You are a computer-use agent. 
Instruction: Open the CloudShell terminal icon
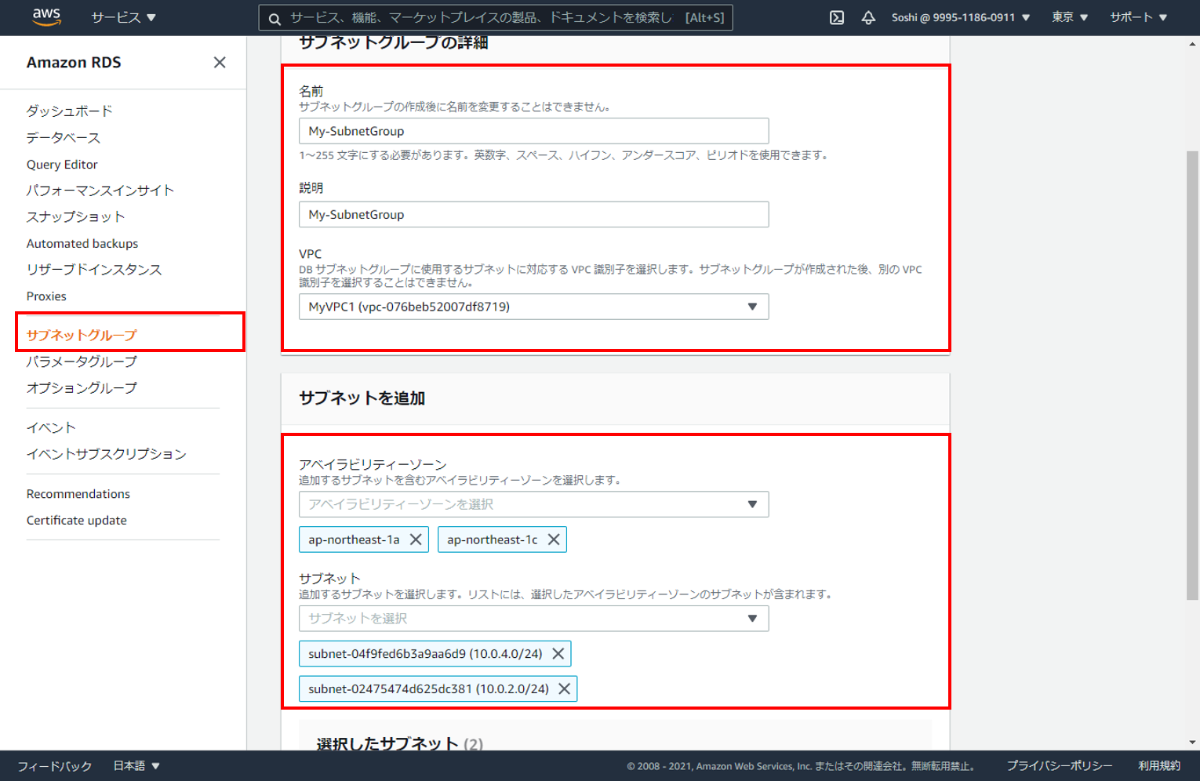coord(837,17)
